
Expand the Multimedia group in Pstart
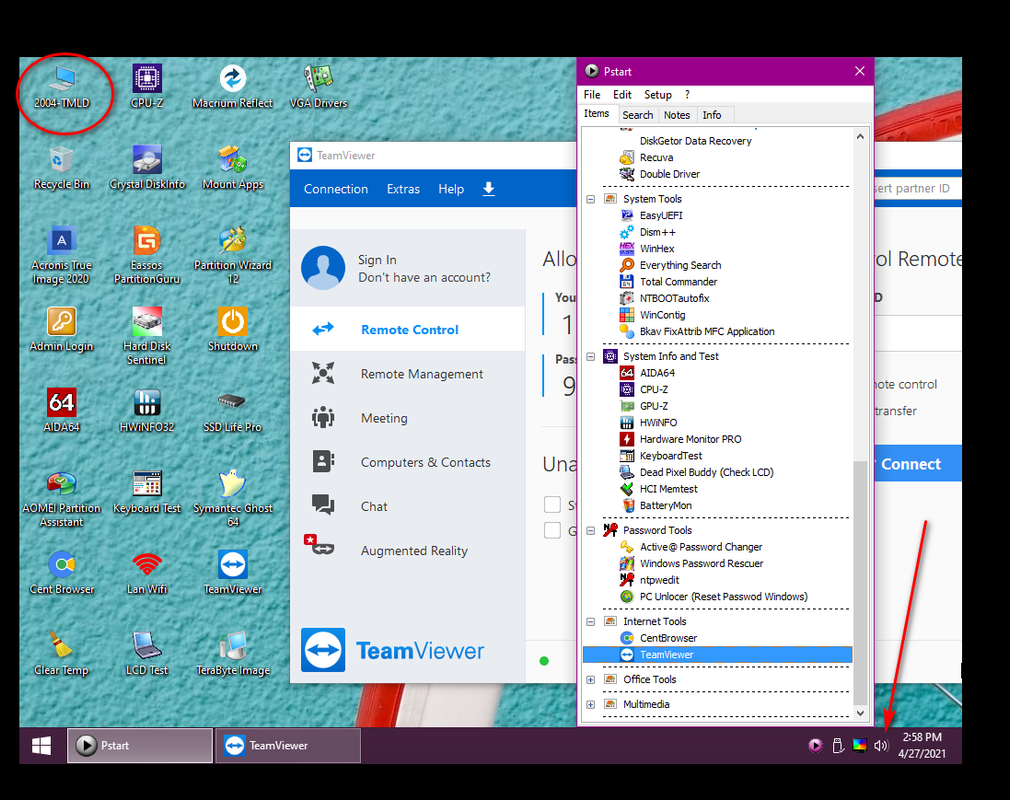click(x=591, y=705)
